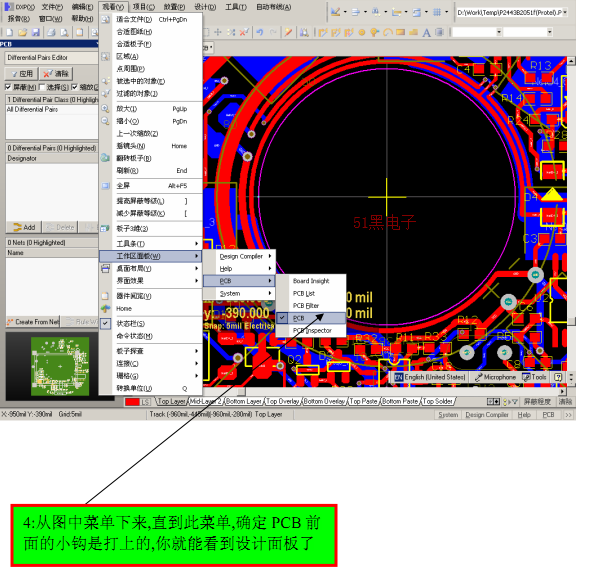595x570 pixels.
Task: Click the full screen icon in menu
Action: click(x=106, y=186)
